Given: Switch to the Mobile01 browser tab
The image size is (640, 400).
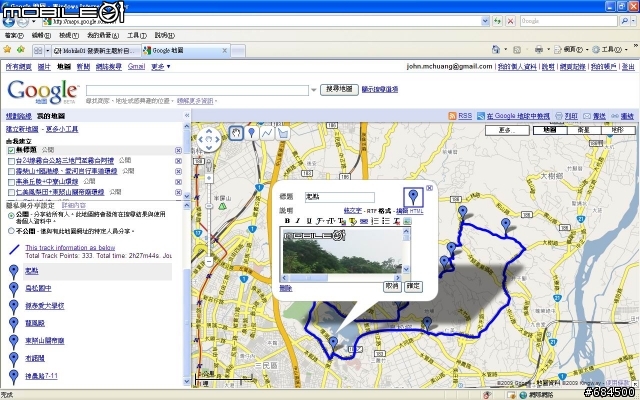Looking at the screenshot, I should (x=96, y=51).
